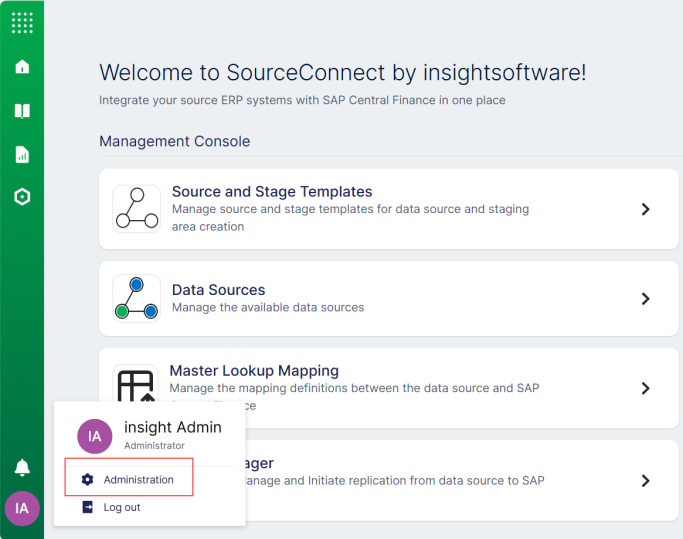
Task: Open the app launcher grid icon
Action: pos(22,23)
